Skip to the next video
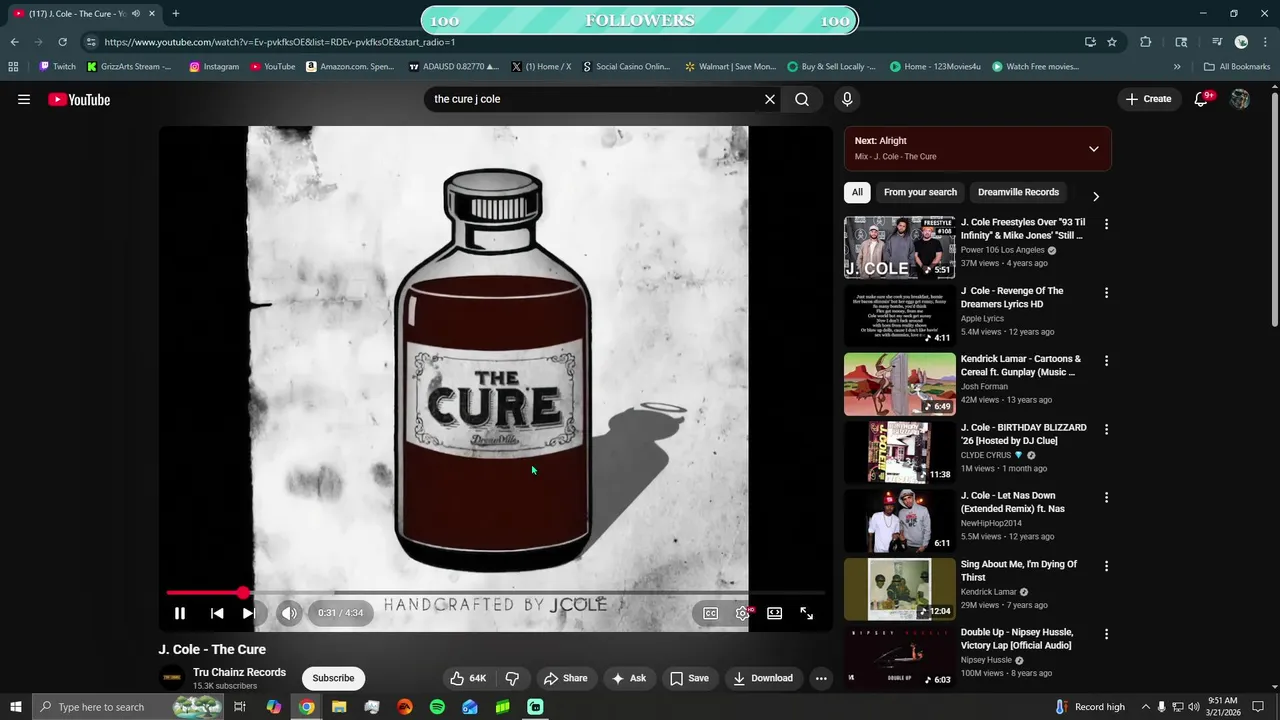Image resolution: width=1280 pixels, height=720 pixels. (x=249, y=613)
